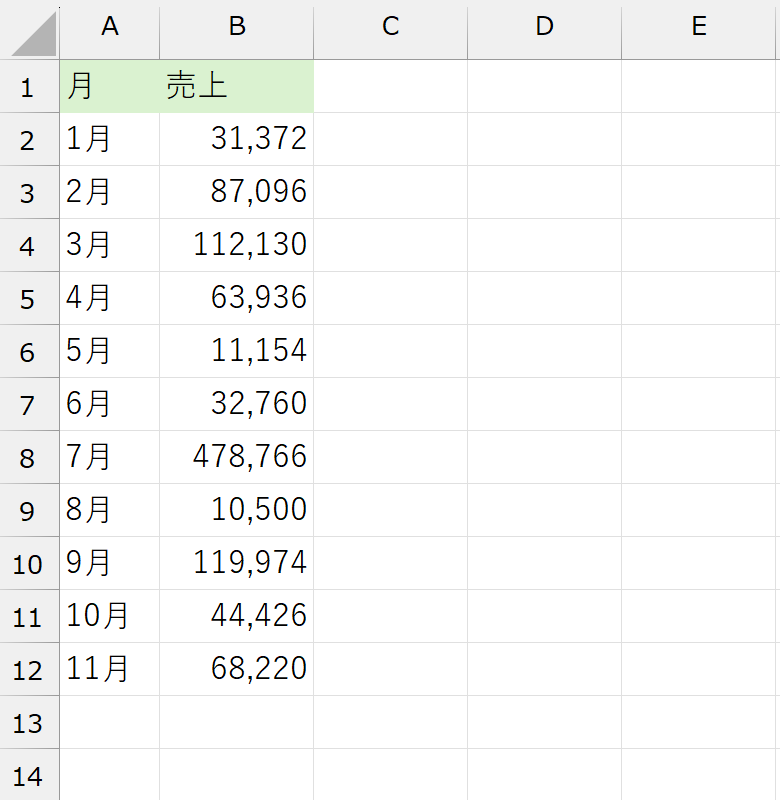Image resolution: width=780 pixels, height=800 pixels.
Task: Select column B header
Action: pyautogui.click(x=237, y=28)
